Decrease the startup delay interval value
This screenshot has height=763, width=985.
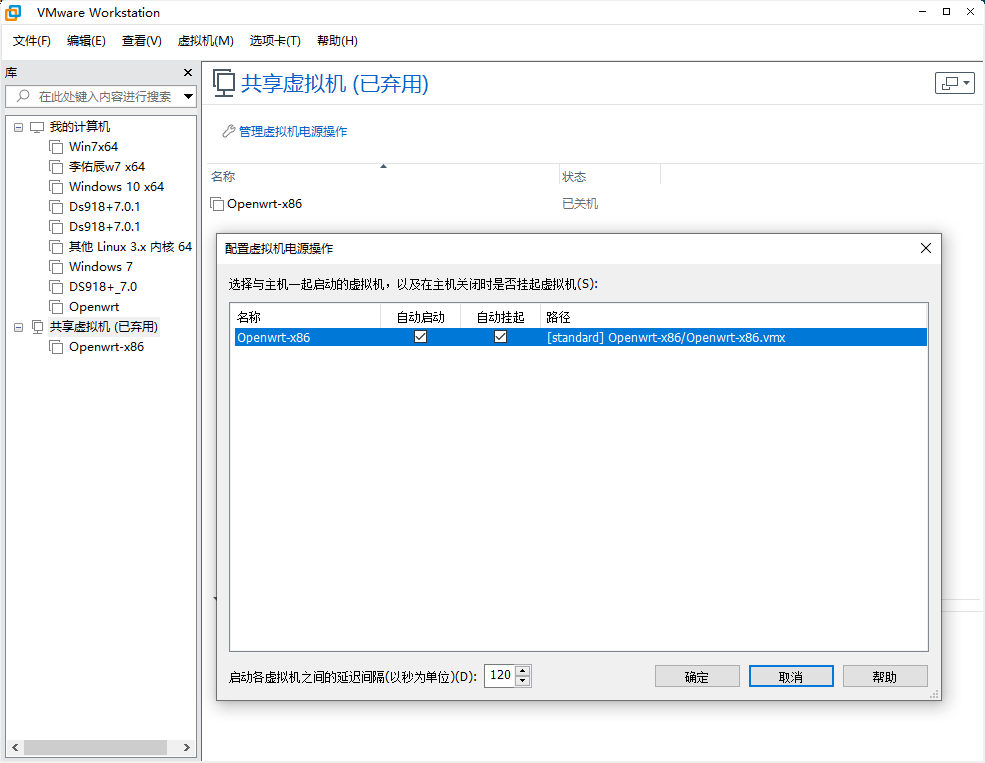pos(523,681)
